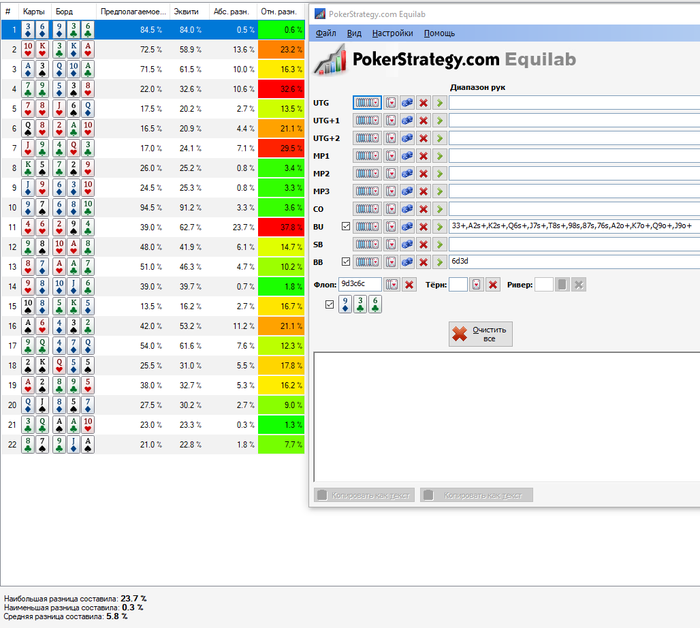The height and width of the screenshot is (628, 700).
Task: Click the empty Тёрн input field
Action: pyautogui.click(x=458, y=284)
